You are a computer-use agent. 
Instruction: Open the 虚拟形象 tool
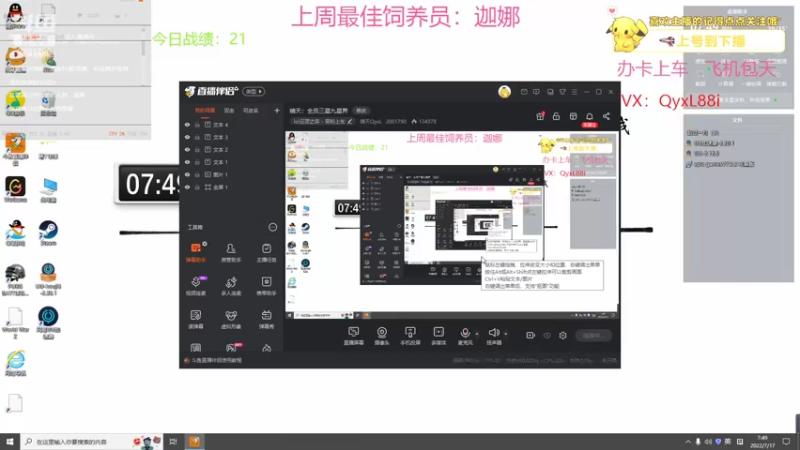[x=231, y=319]
